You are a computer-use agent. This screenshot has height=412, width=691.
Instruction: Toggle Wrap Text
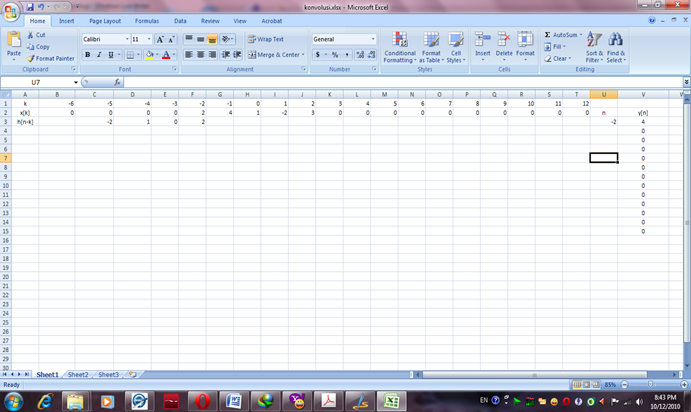(266, 39)
